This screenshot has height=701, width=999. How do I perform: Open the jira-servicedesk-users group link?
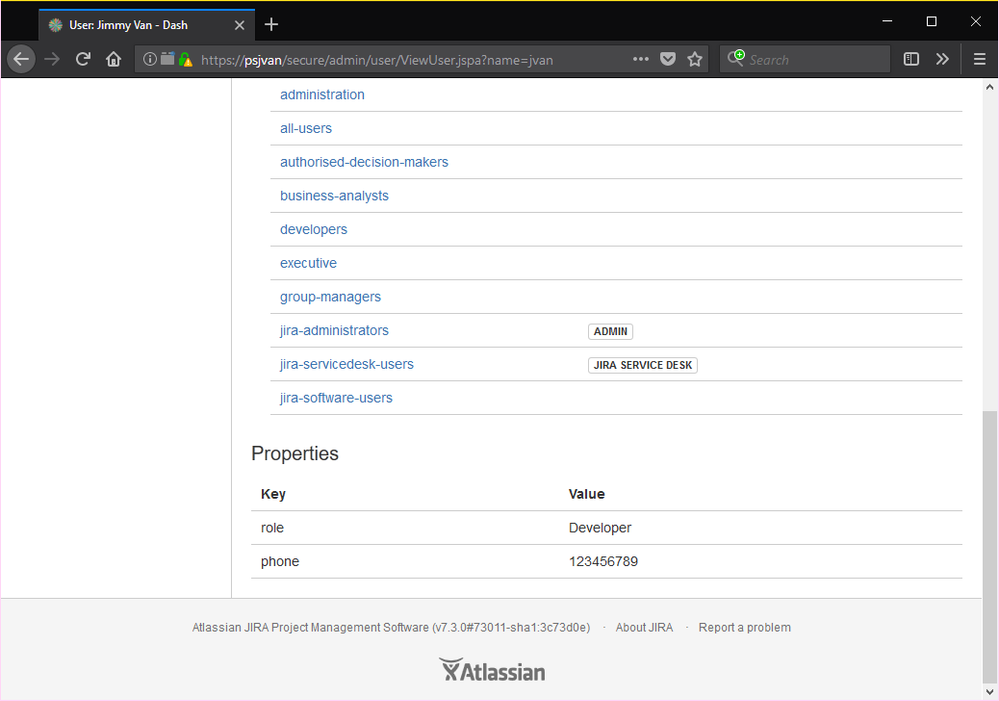point(347,365)
